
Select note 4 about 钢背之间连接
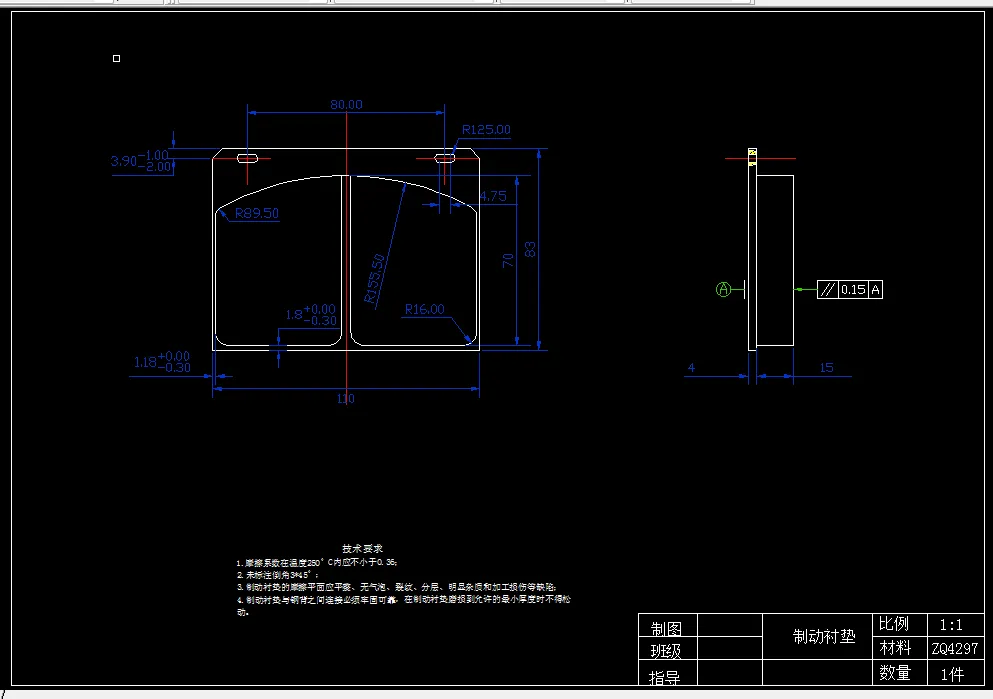coord(404,605)
